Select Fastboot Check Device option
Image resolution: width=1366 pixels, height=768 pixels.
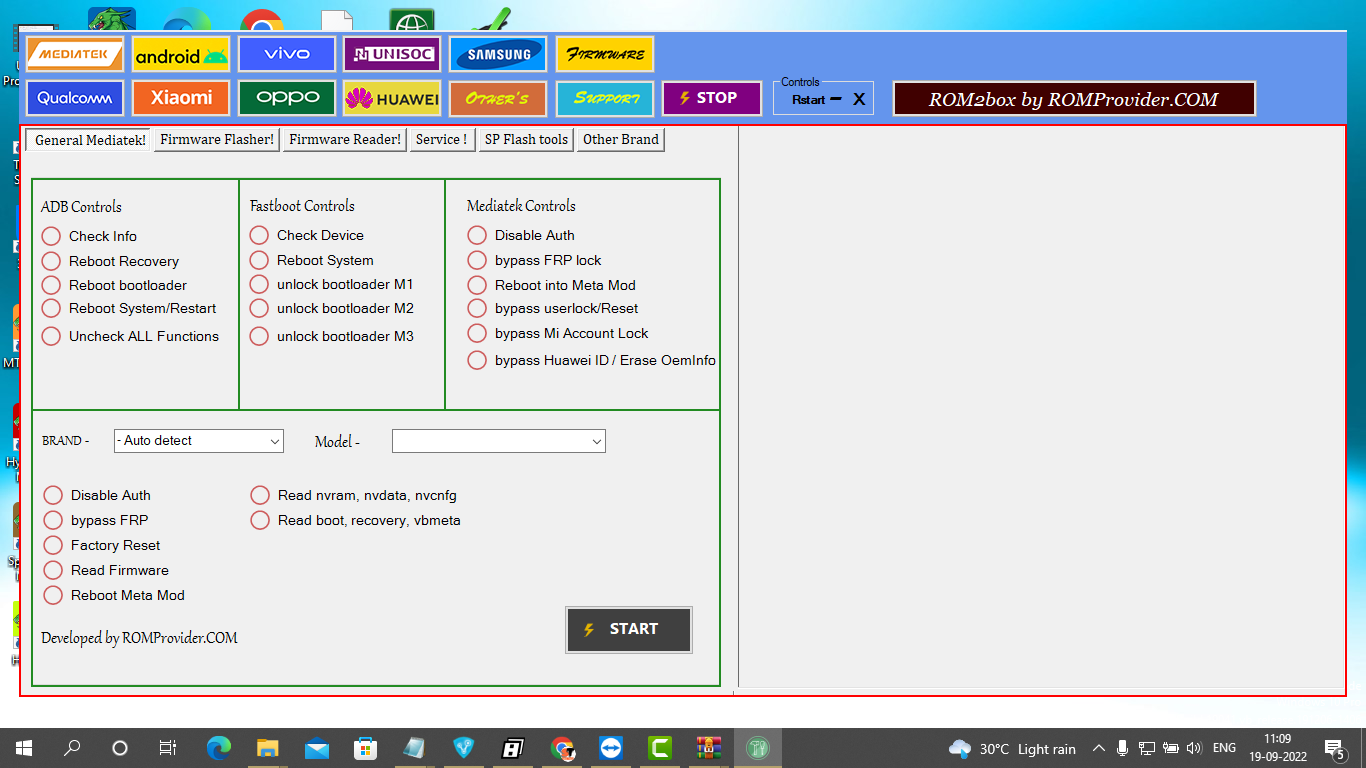pyautogui.click(x=307, y=235)
